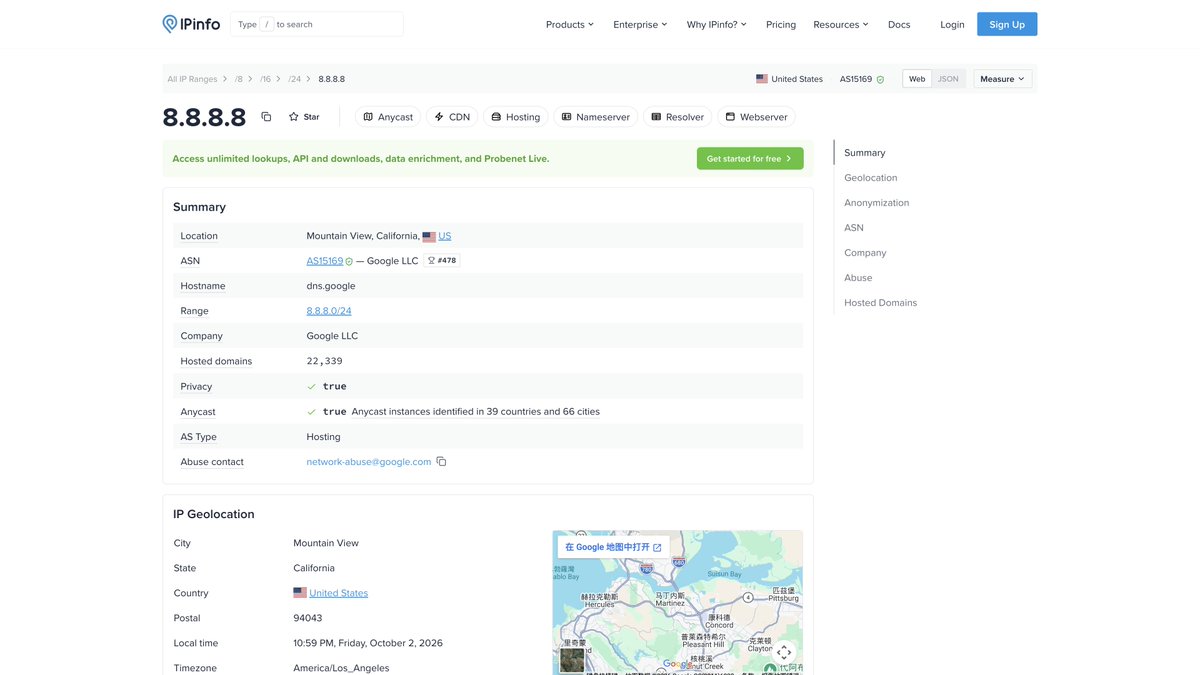Open the US country link in Summary
The height and width of the screenshot is (675, 1200).
445,236
